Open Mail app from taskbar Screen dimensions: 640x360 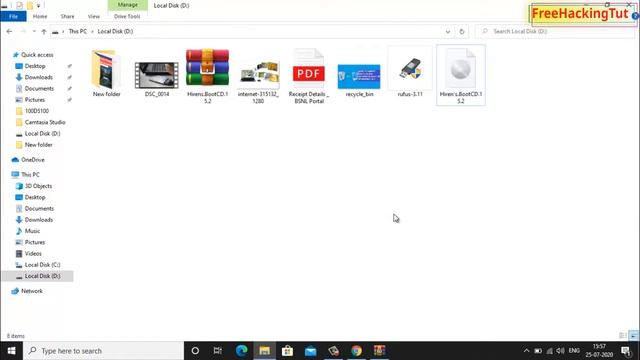(x=311, y=351)
